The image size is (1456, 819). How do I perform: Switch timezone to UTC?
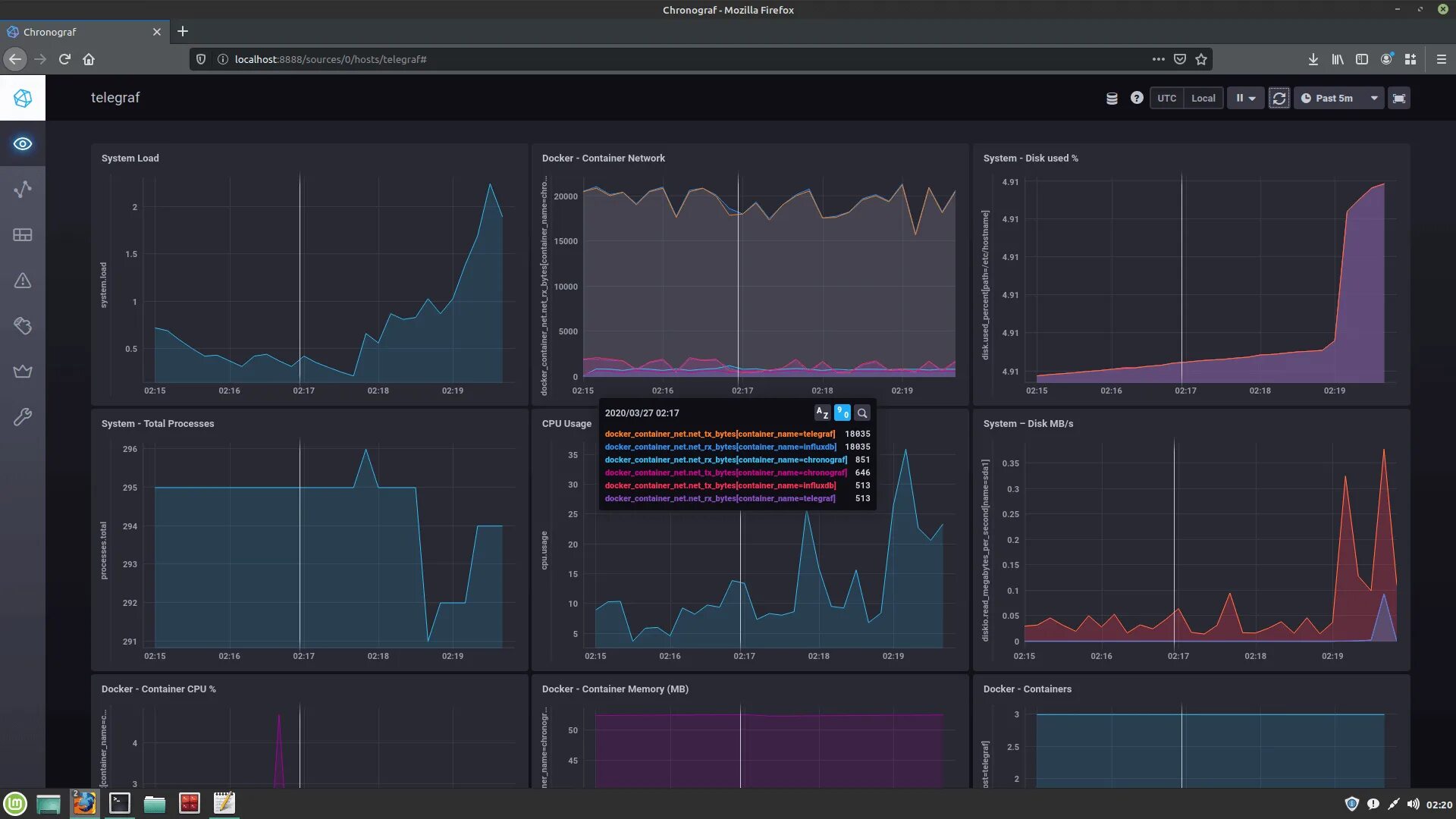pos(1166,99)
